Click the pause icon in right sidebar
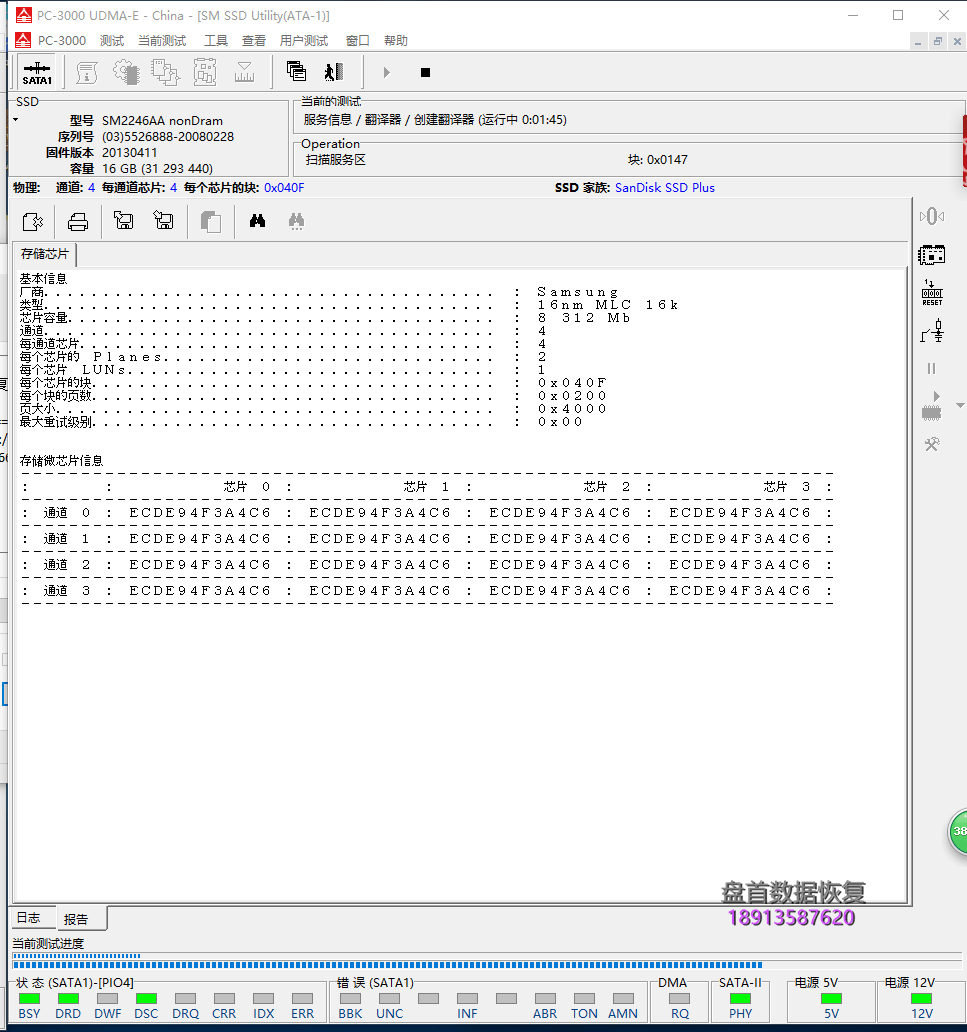 click(x=931, y=369)
